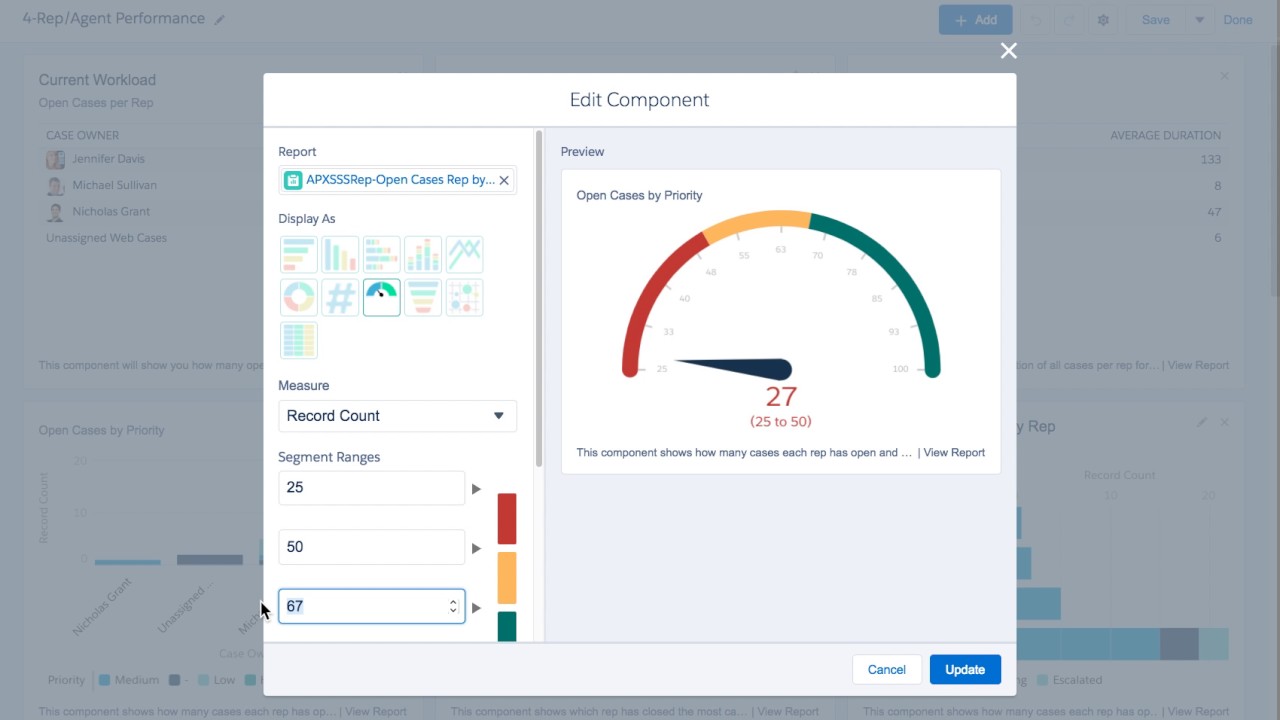Click the Escalated legend item
1280x720 pixels.
click(x=1069, y=680)
